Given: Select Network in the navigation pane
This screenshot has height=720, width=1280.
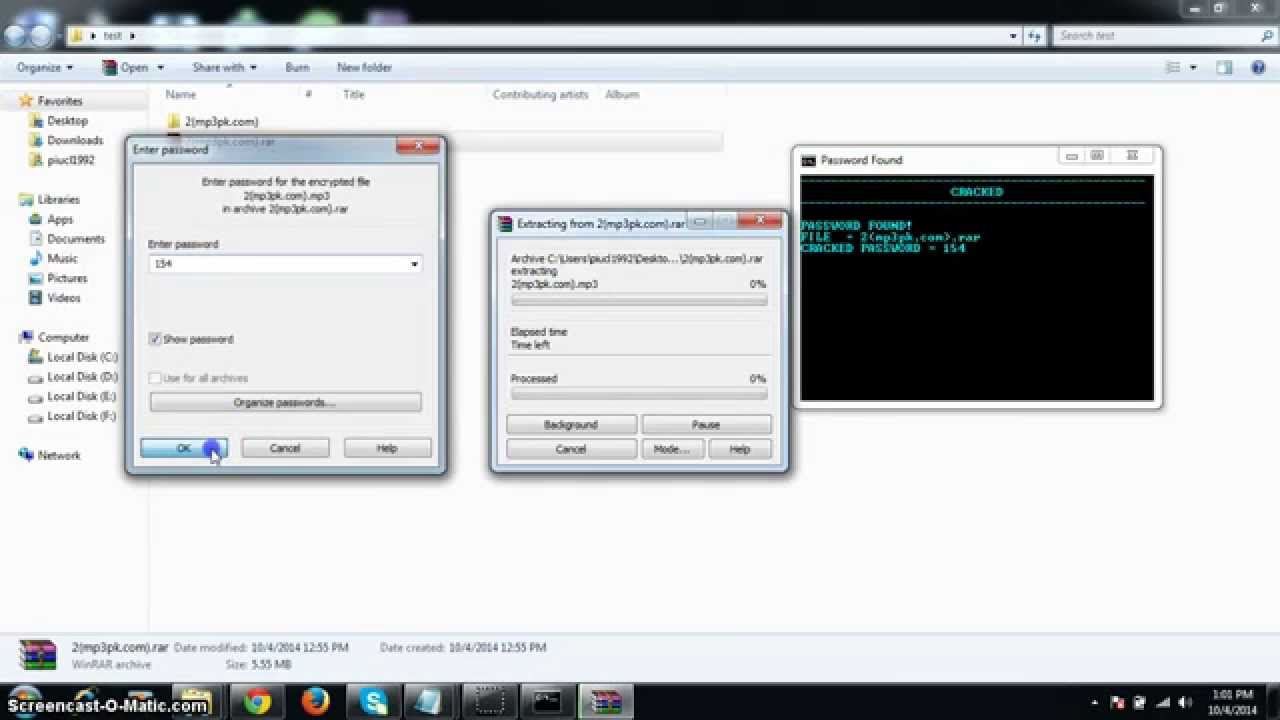Looking at the screenshot, I should coord(59,455).
